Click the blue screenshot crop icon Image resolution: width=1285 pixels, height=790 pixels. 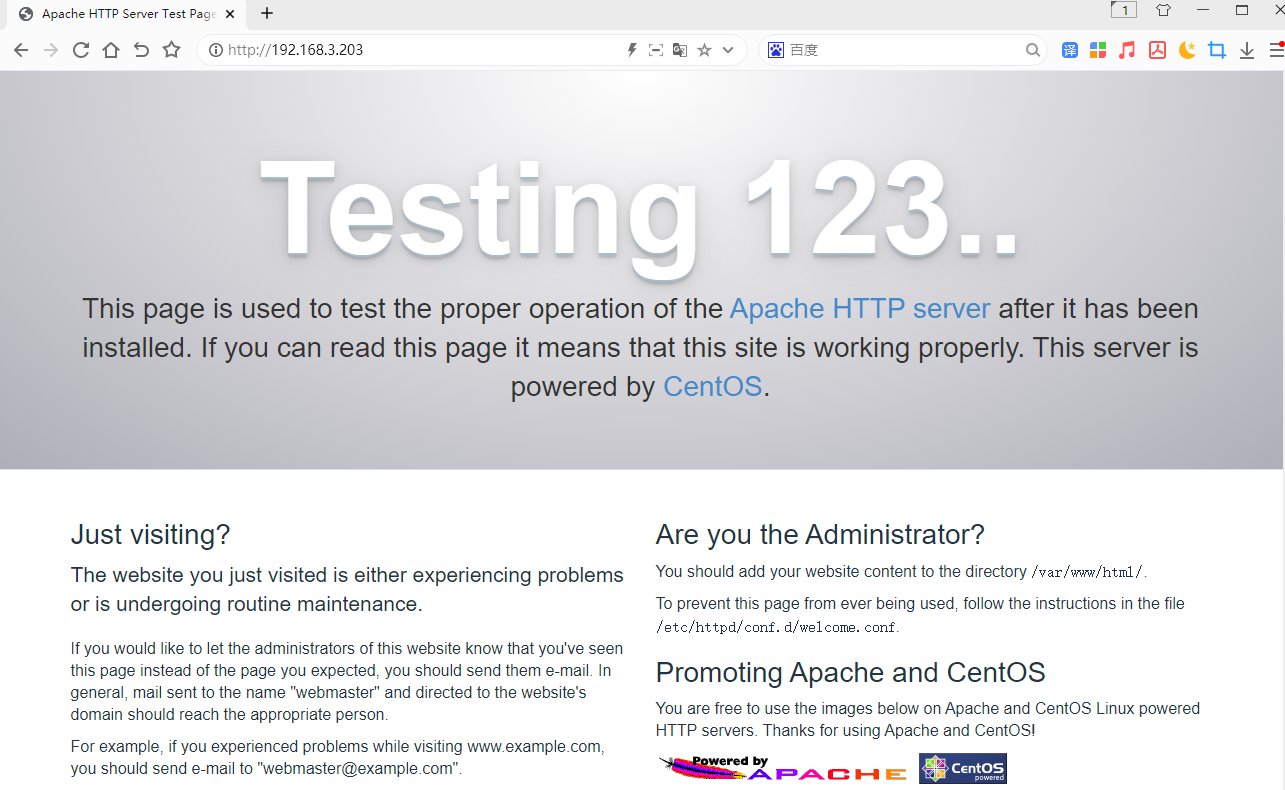(1217, 50)
